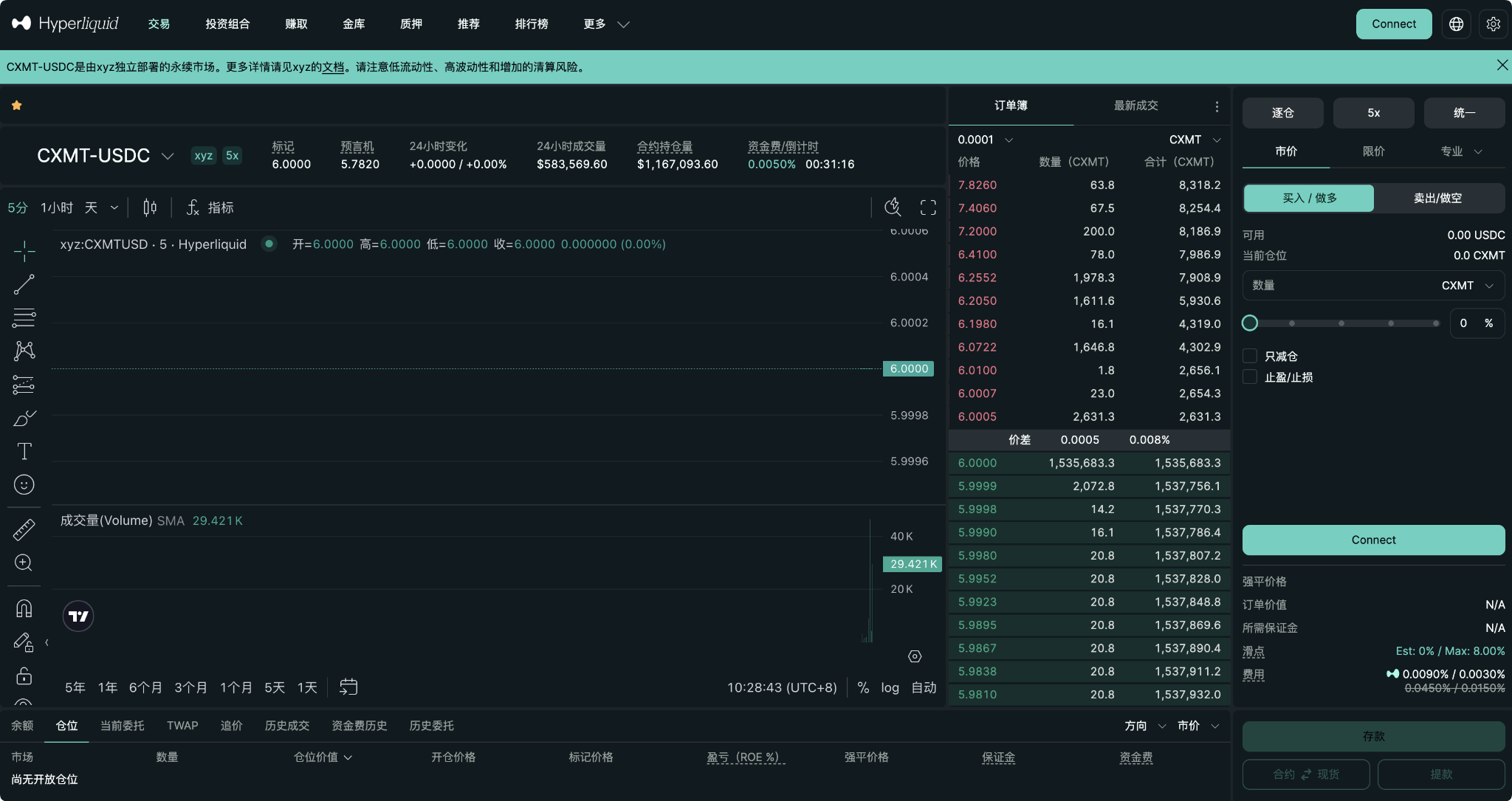Screen dimensions: 1512x801
Task: Open the 5x leverage button
Action: pos(1373,113)
